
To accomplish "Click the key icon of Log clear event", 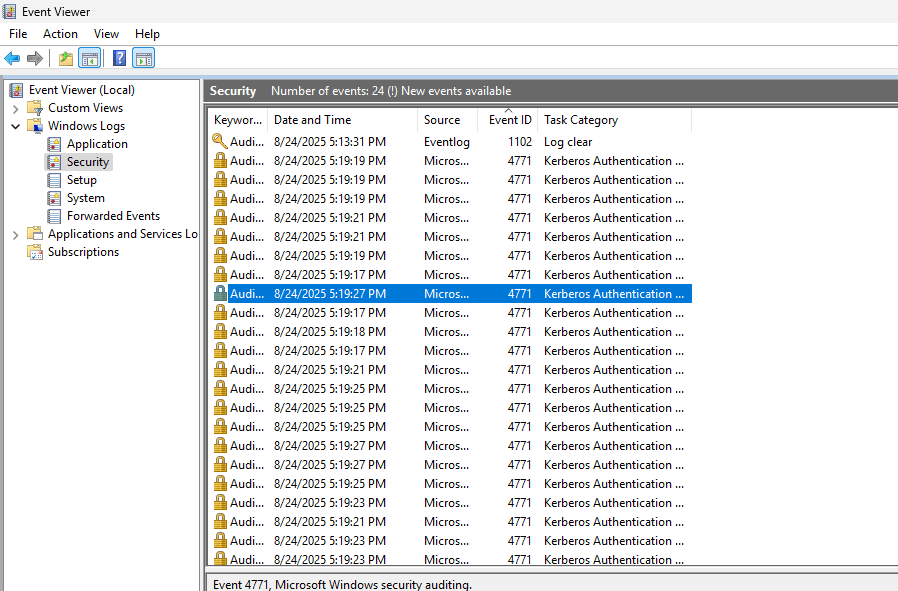I will (220, 142).
